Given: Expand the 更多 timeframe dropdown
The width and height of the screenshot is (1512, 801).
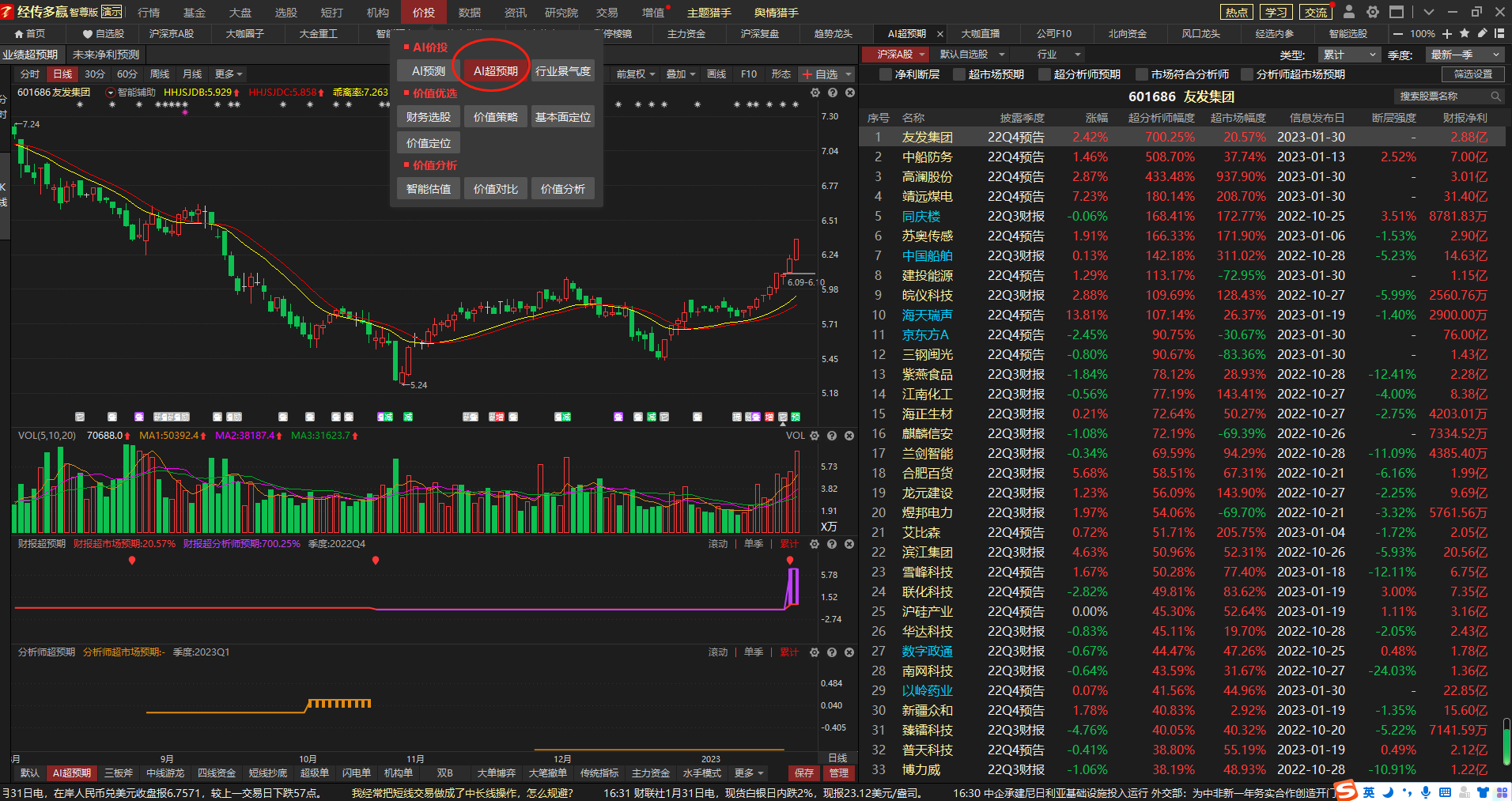Looking at the screenshot, I should click(229, 74).
